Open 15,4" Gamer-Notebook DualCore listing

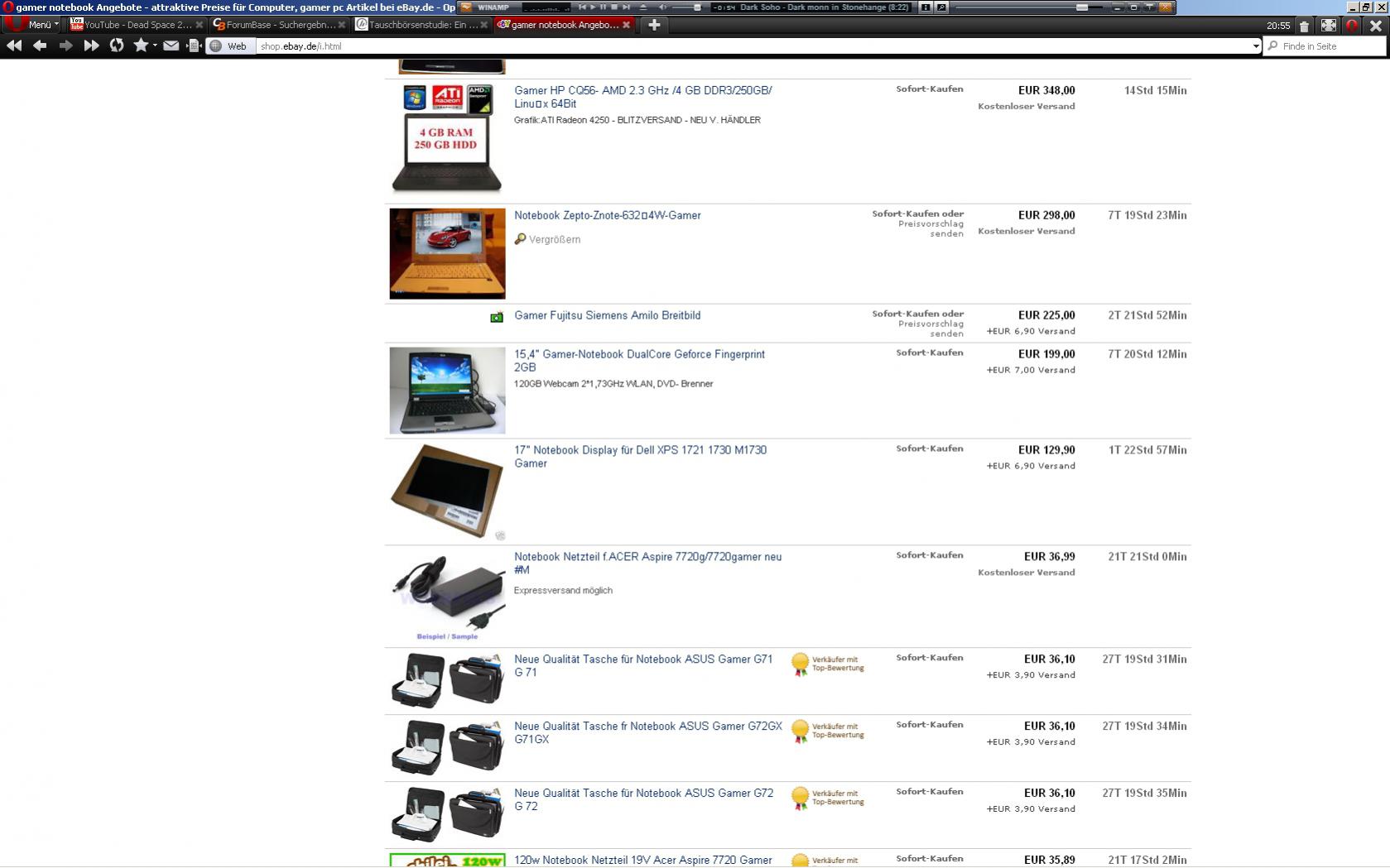pos(639,361)
